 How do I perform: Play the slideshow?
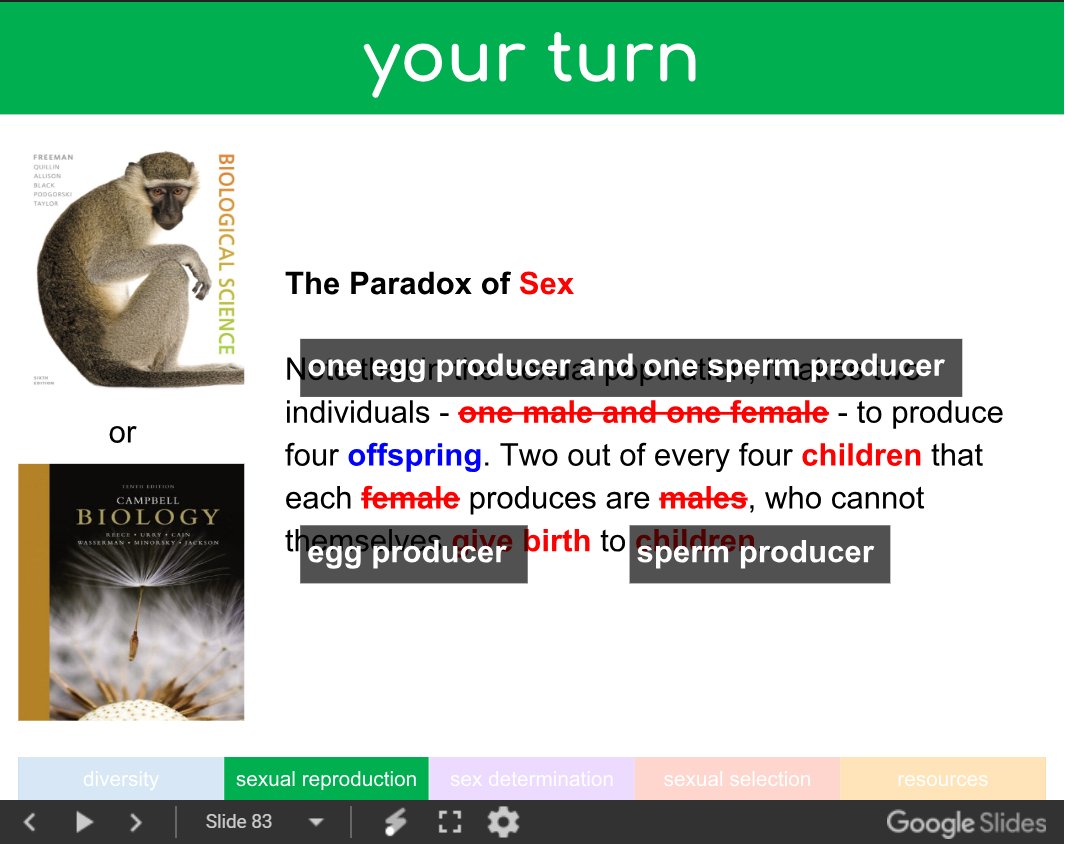pyautogui.click(x=84, y=822)
